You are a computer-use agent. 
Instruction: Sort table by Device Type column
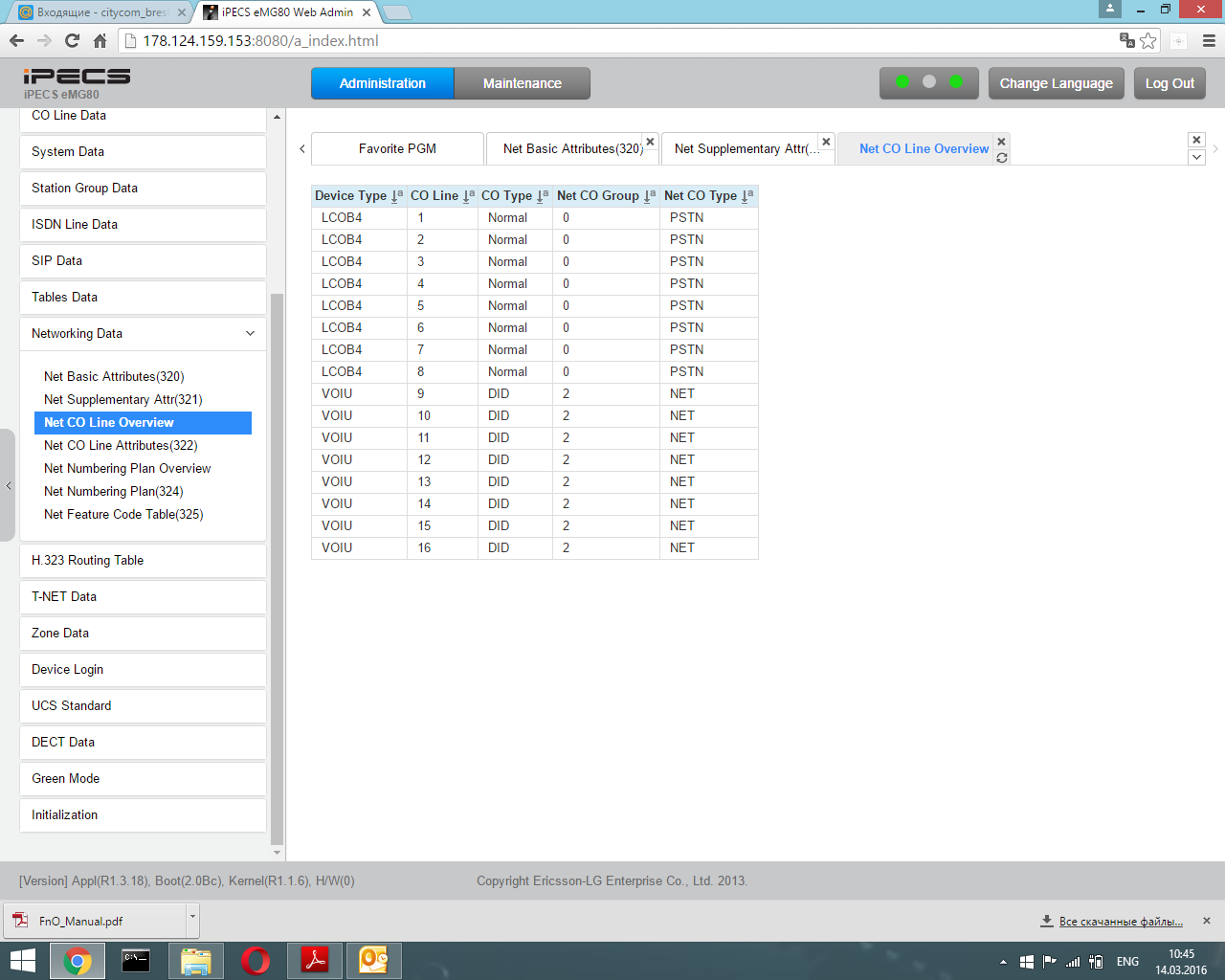(397, 196)
